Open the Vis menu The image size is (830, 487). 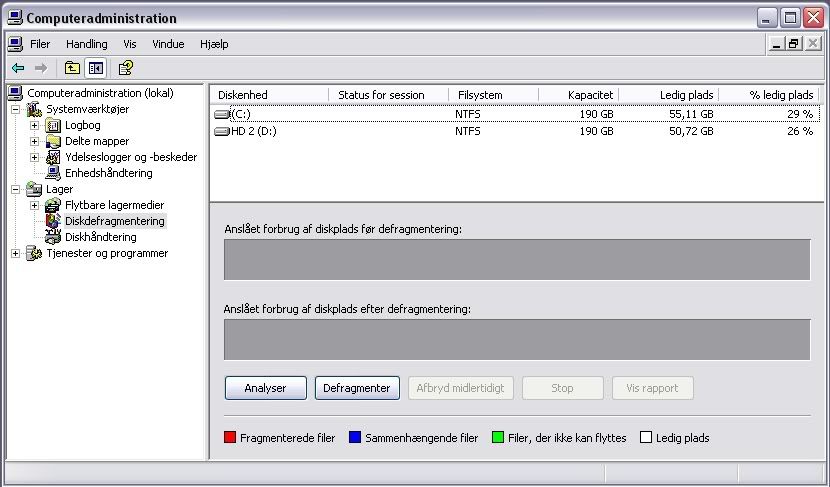click(130, 44)
